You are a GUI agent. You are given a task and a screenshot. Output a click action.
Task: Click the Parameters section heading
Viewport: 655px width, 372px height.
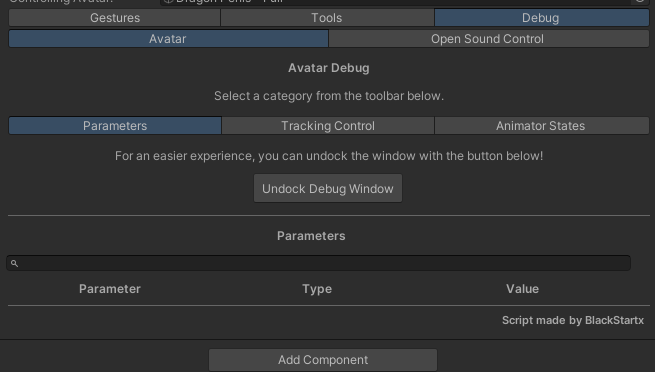[311, 236]
